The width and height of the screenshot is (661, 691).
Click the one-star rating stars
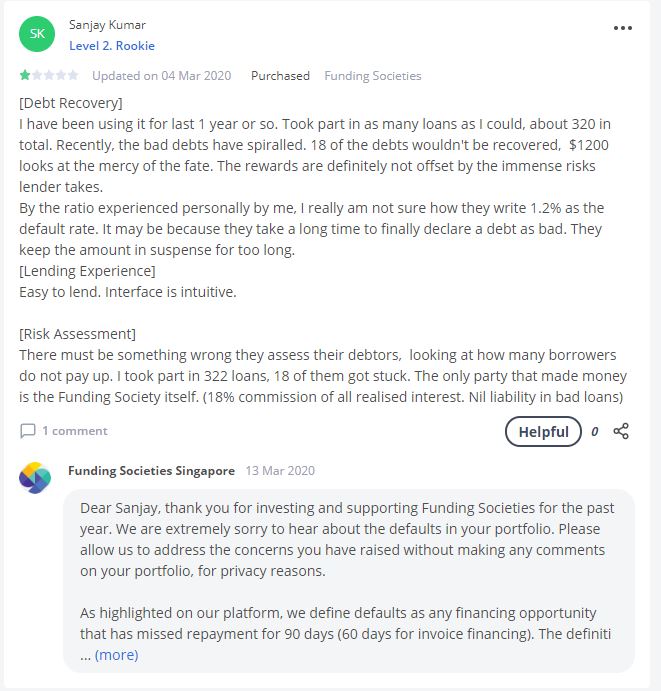[x=49, y=76]
